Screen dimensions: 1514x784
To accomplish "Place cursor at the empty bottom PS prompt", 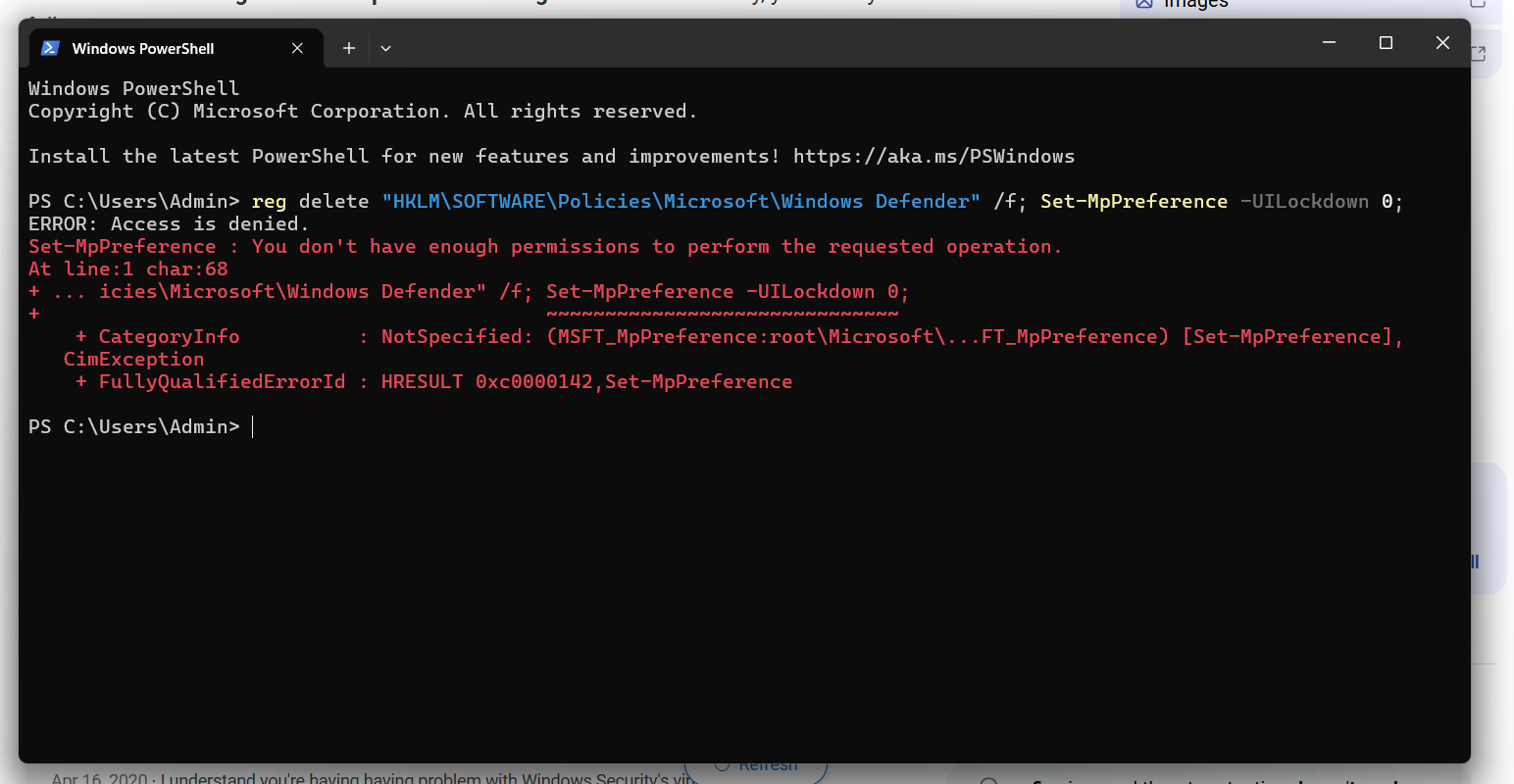I will (x=253, y=427).
